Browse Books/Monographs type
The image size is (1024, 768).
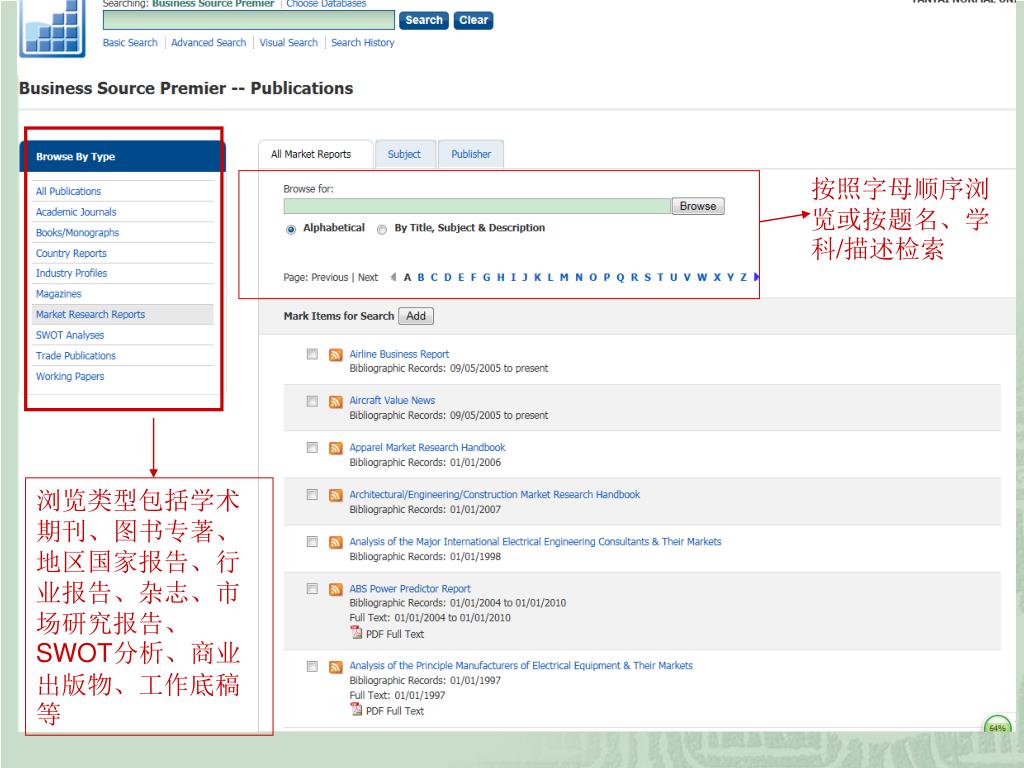coord(77,232)
